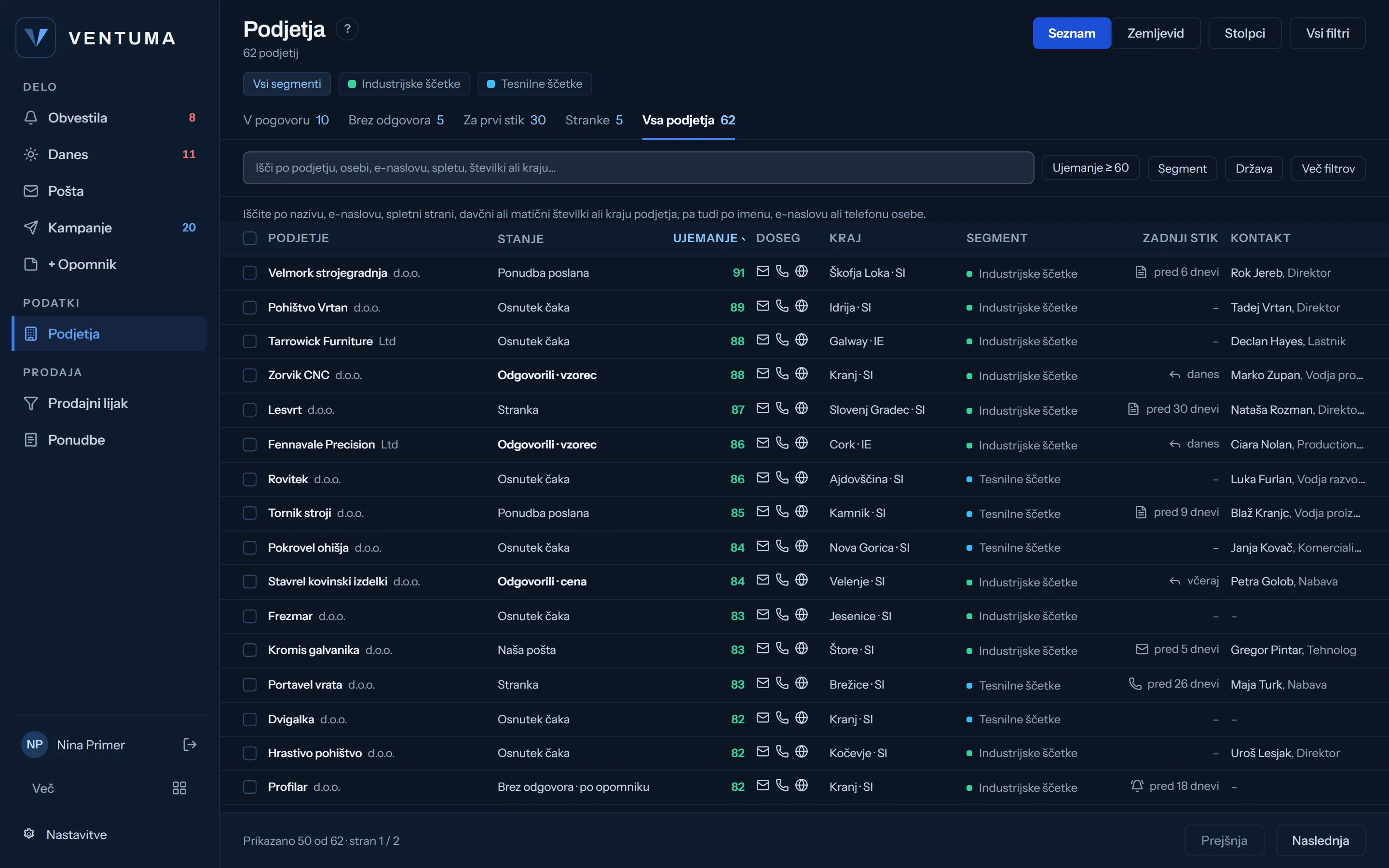Click the email icon in Profilar row
Image resolution: width=1389 pixels, height=868 pixels.
[762, 786]
